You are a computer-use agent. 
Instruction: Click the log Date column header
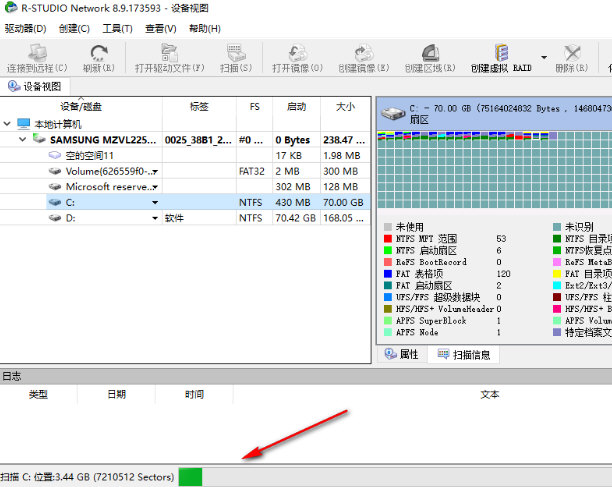(x=116, y=395)
